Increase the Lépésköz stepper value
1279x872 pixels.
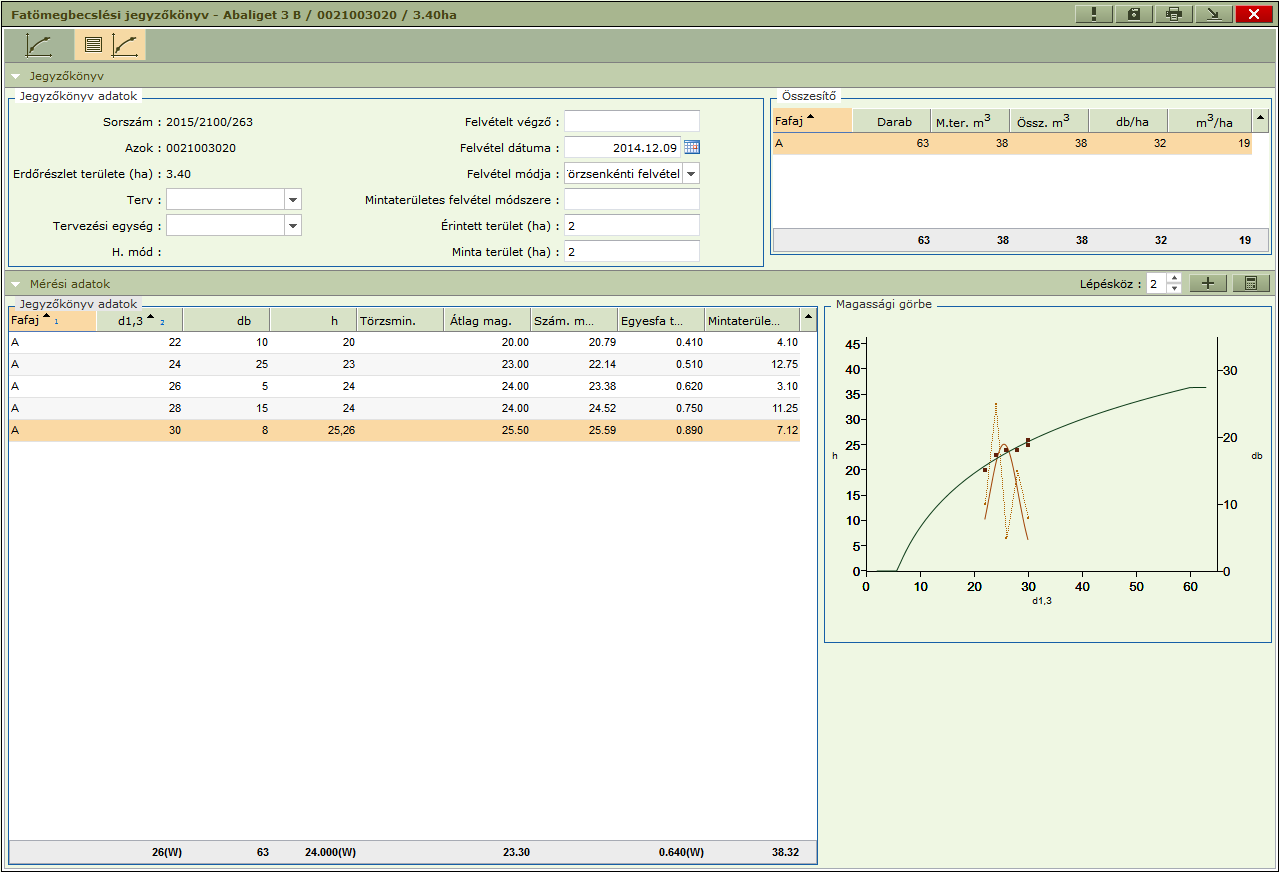point(1175,278)
